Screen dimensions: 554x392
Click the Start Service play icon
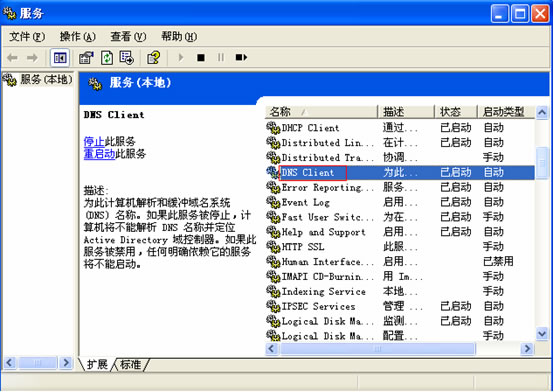point(181,57)
